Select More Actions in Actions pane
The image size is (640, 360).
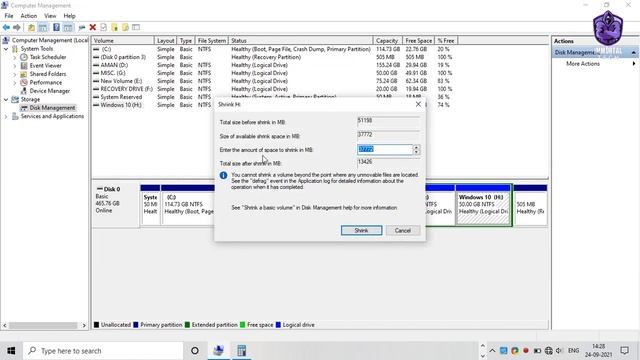click(x=583, y=64)
